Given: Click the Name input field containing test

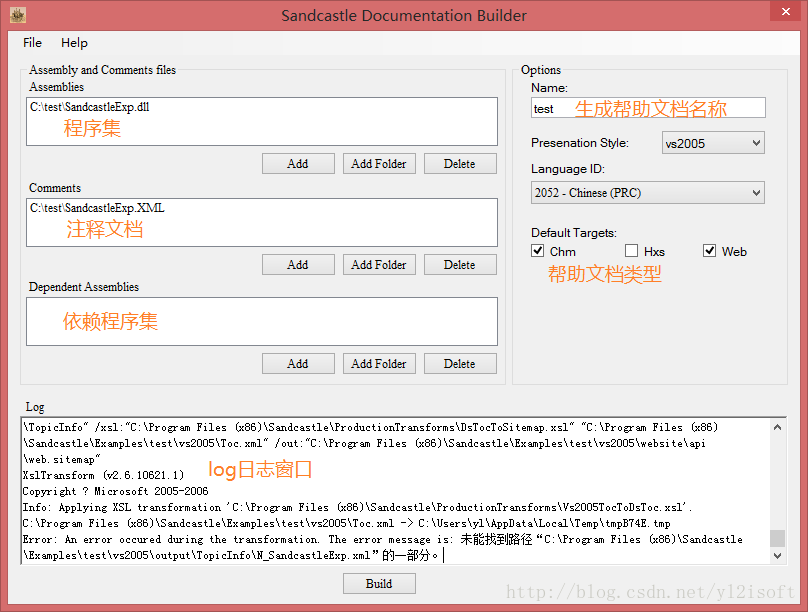Looking at the screenshot, I should pos(648,108).
